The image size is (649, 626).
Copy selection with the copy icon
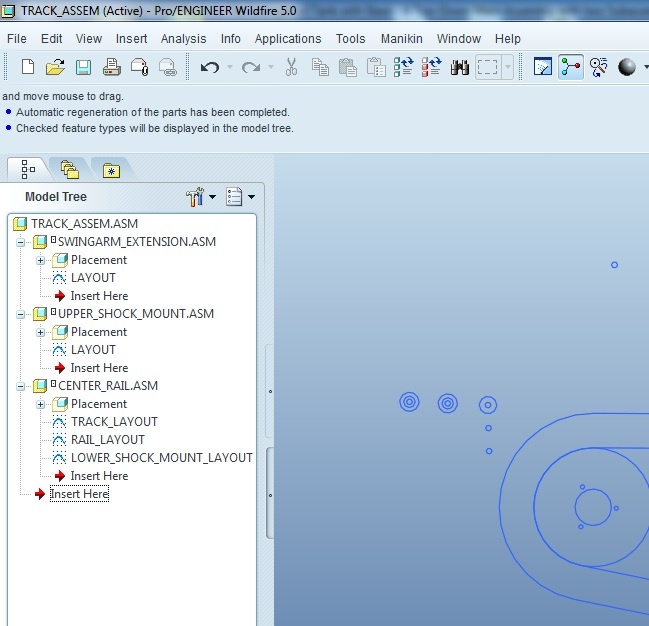tap(320, 67)
